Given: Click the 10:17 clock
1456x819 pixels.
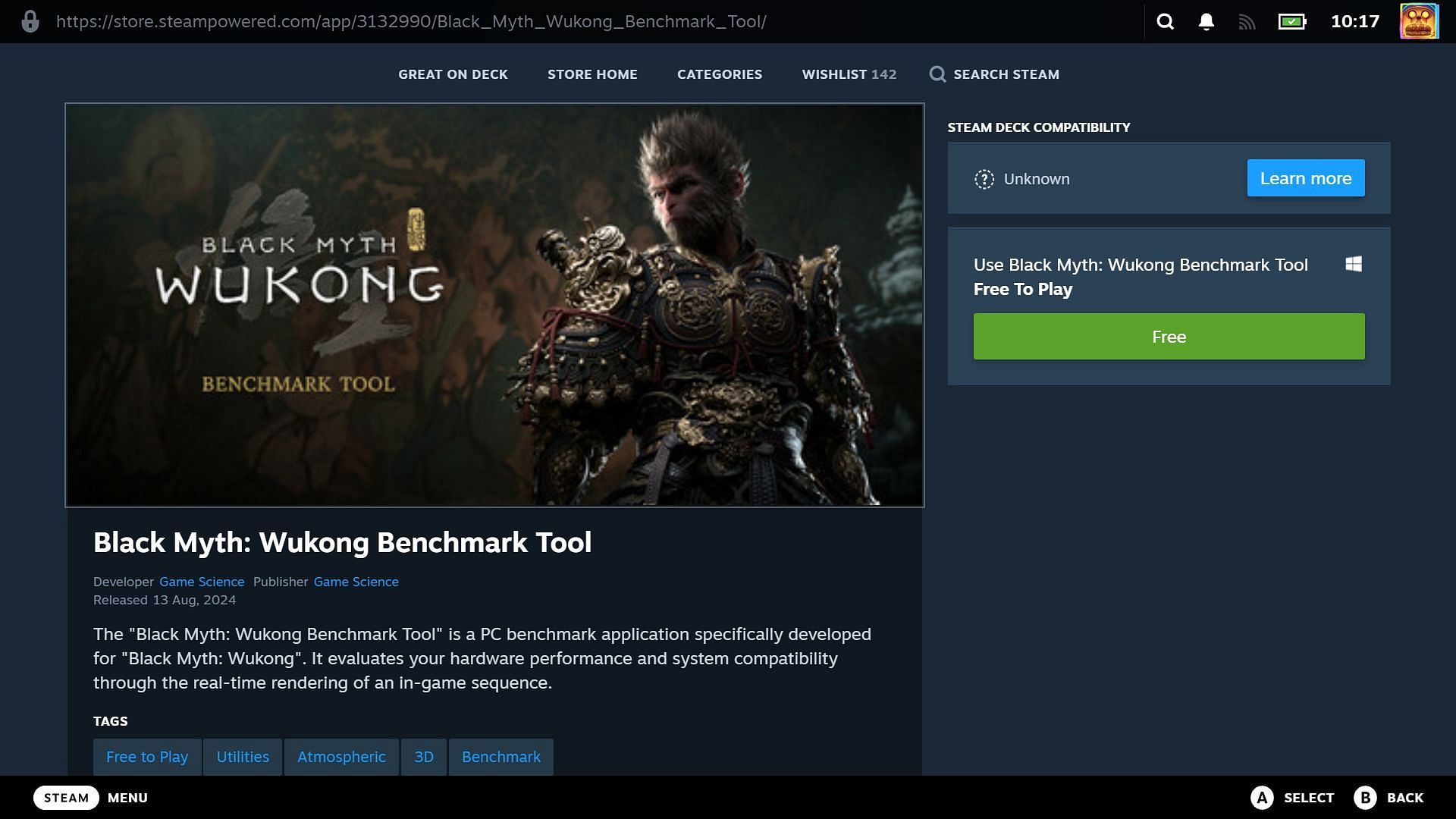Looking at the screenshot, I should (1354, 21).
